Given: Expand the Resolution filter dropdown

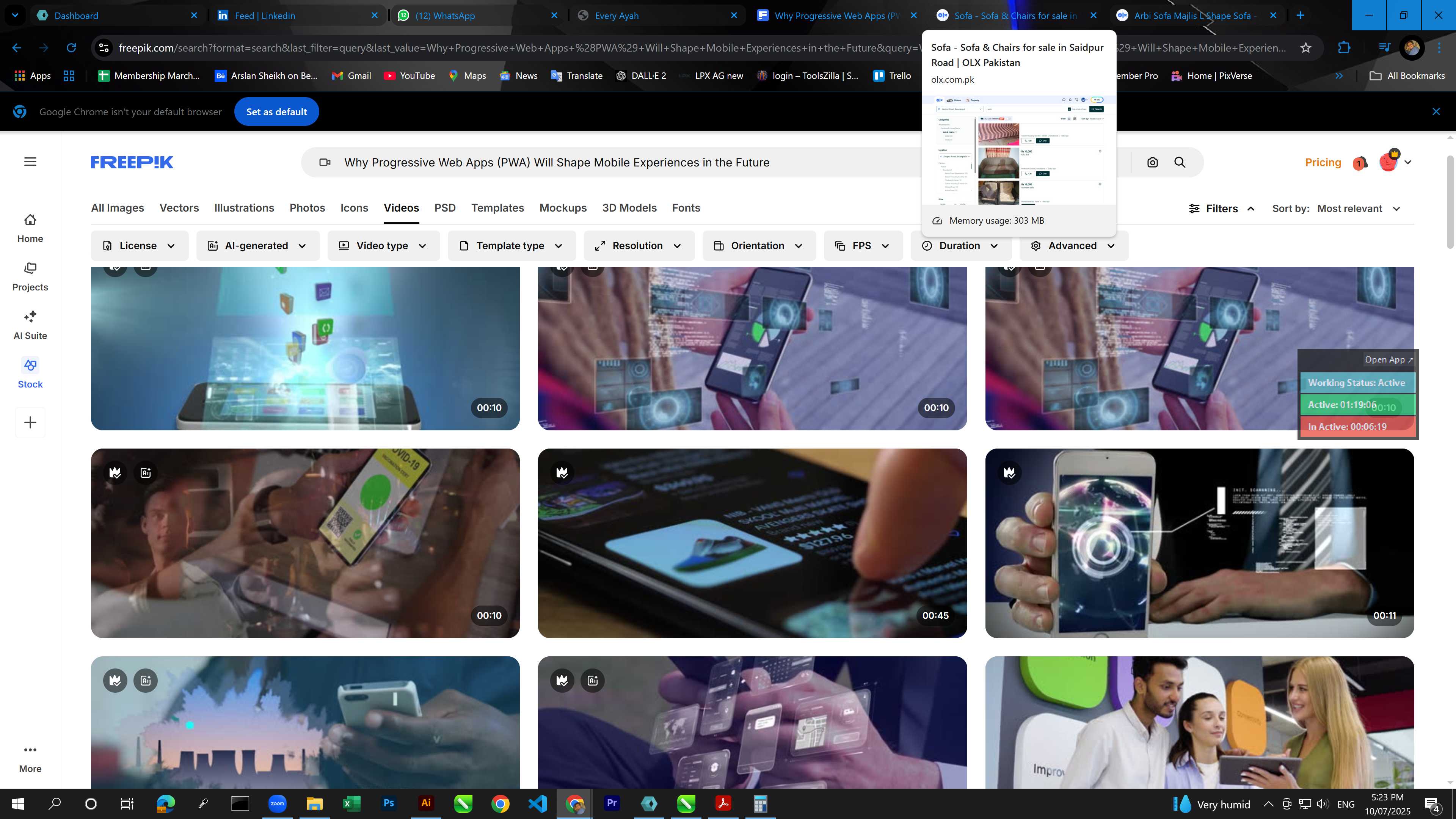Looking at the screenshot, I should tap(639, 246).
